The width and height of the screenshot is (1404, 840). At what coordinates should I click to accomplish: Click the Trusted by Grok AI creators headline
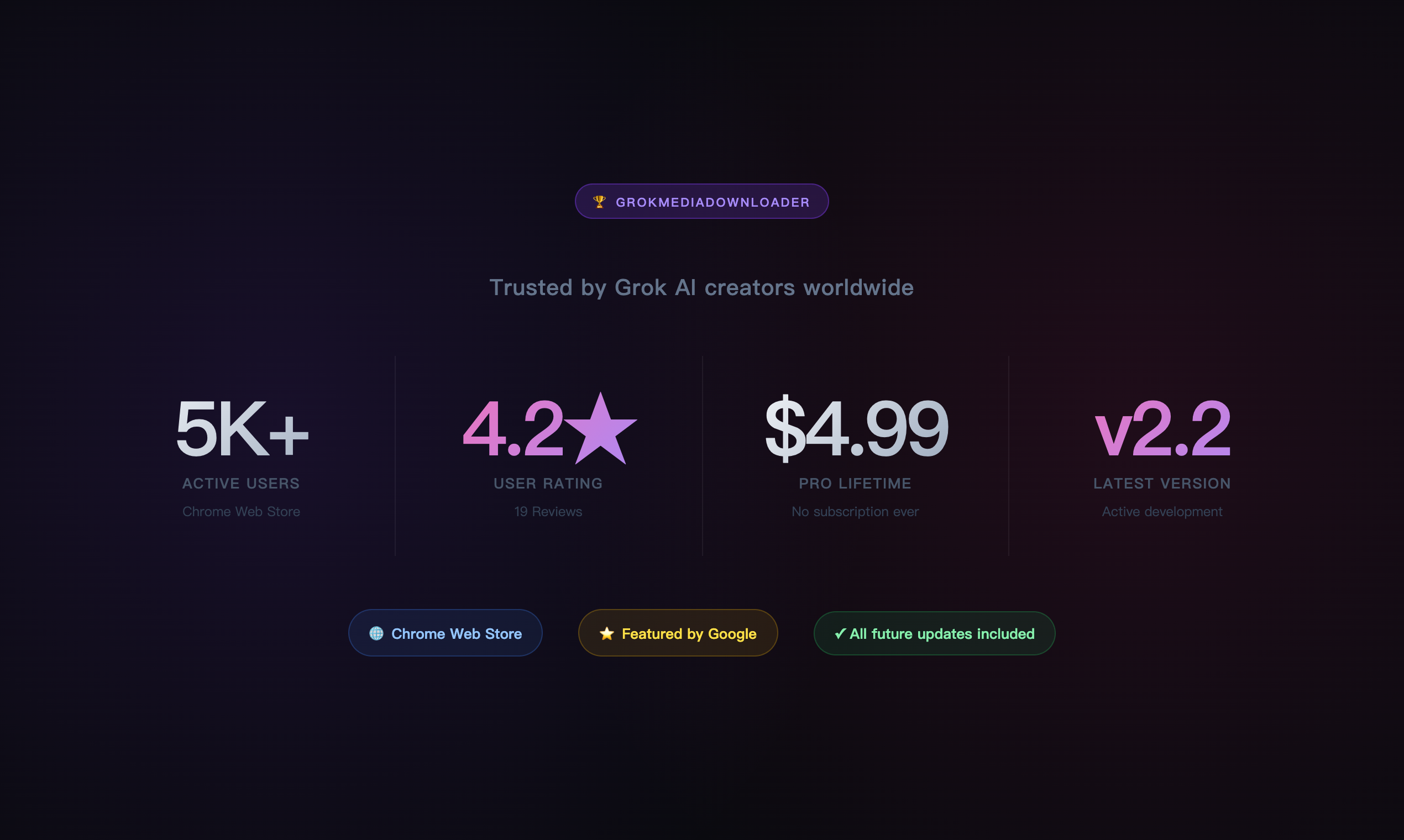(702, 287)
